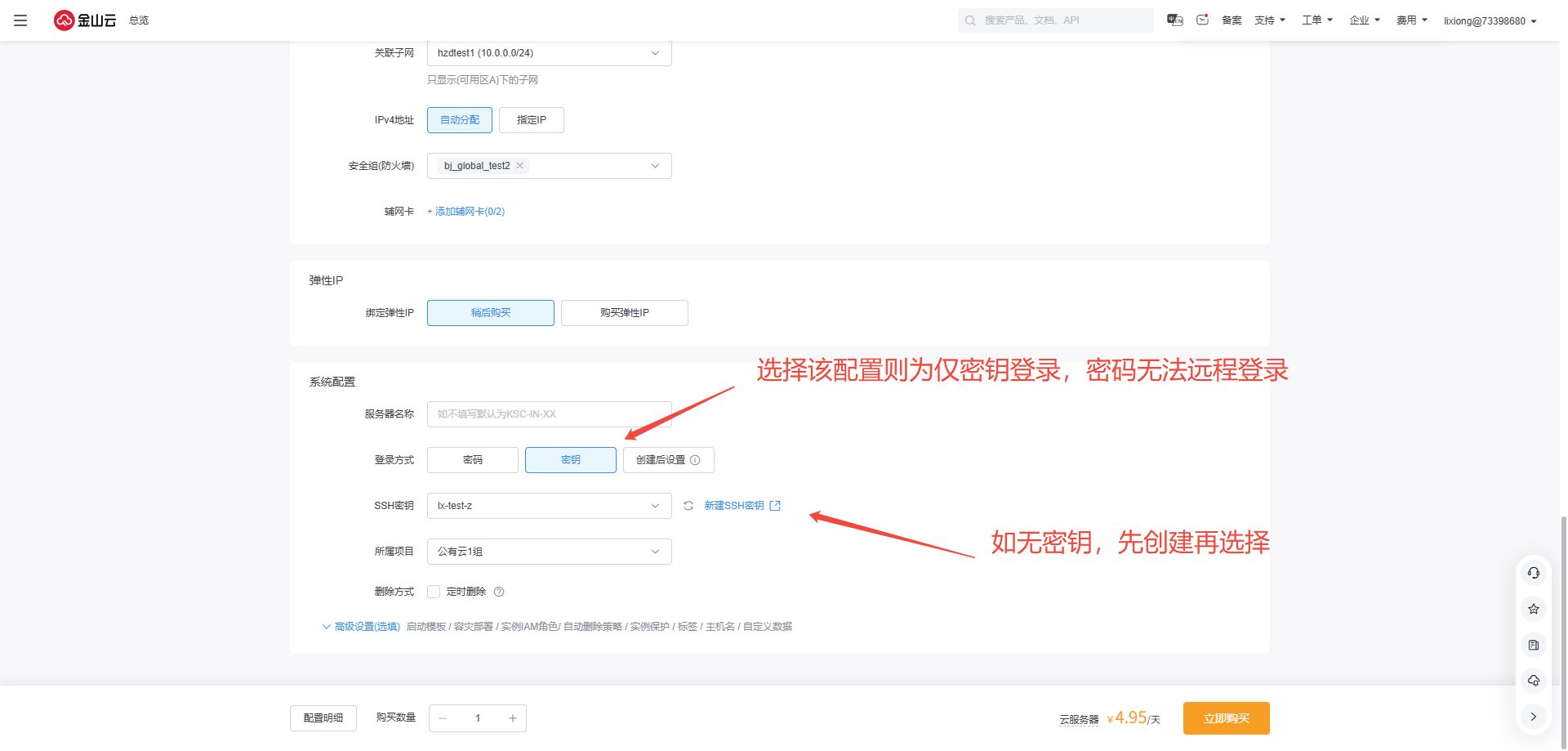Expand 高级设置(选填) section
Viewport: 1568px width, 751px height.
[361, 627]
